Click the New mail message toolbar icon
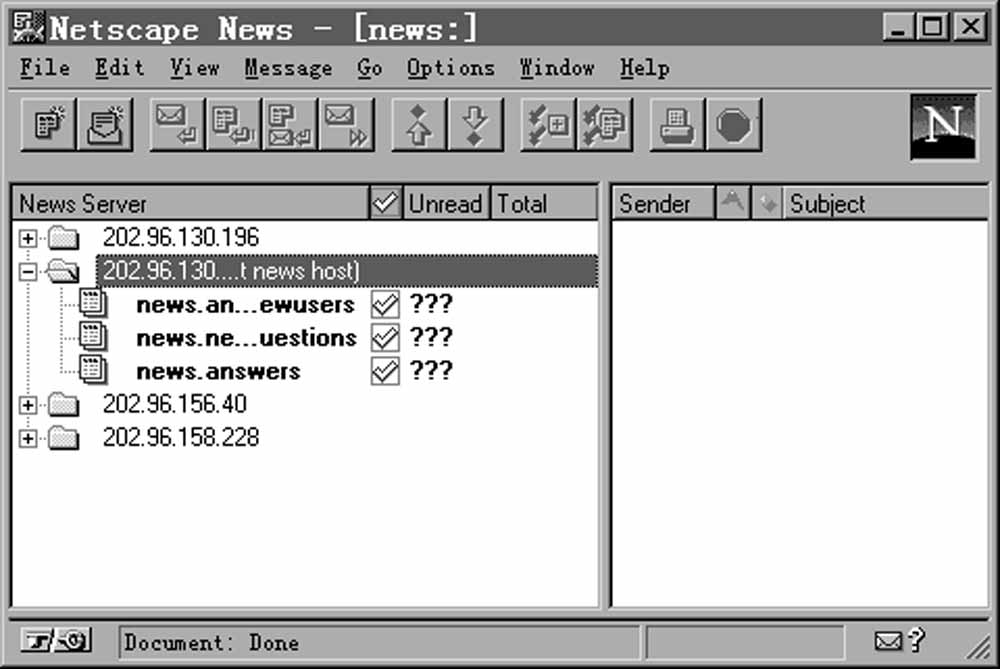1000x669 pixels. (x=105, y=124)
